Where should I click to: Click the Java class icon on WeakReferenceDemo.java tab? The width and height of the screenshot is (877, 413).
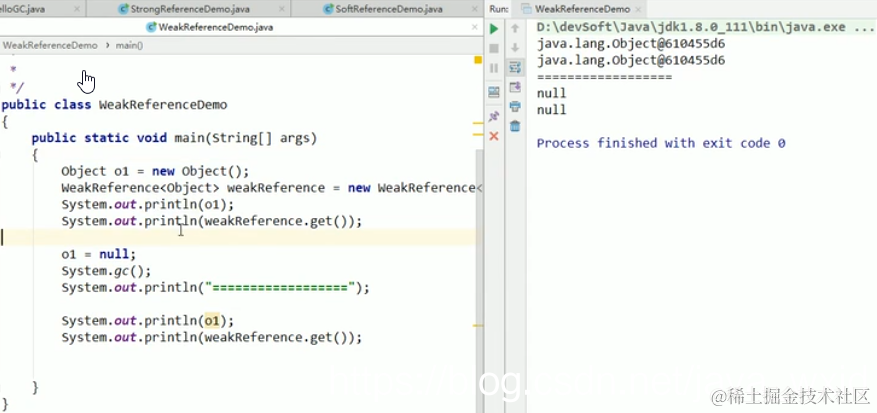pos(151,27)
